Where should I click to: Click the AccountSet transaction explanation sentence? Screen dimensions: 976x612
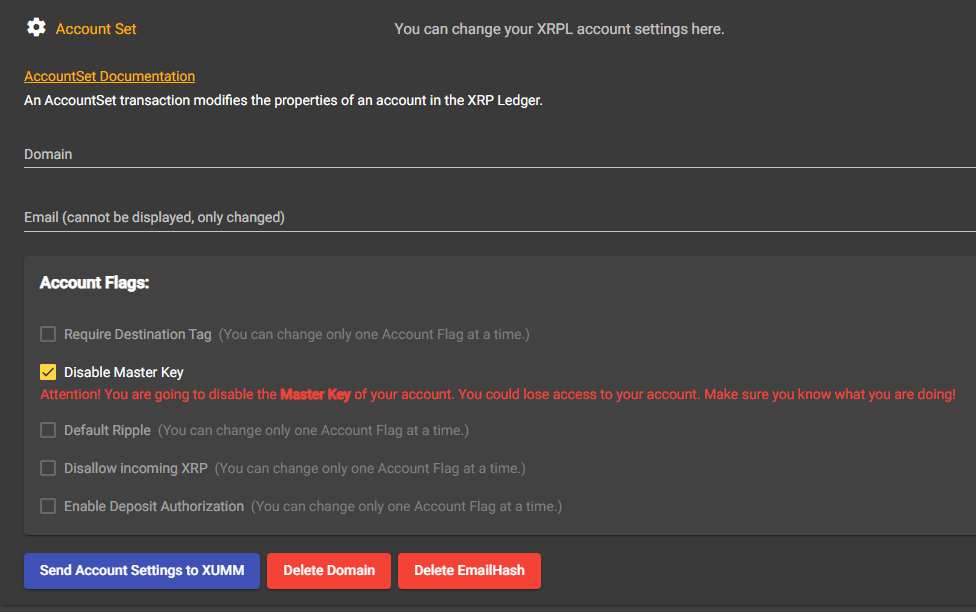[283, 100]
